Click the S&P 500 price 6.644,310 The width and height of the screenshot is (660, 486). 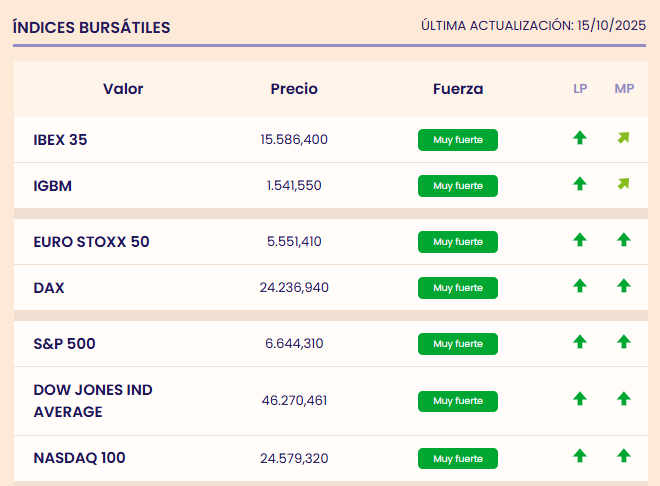coord(294,344)
